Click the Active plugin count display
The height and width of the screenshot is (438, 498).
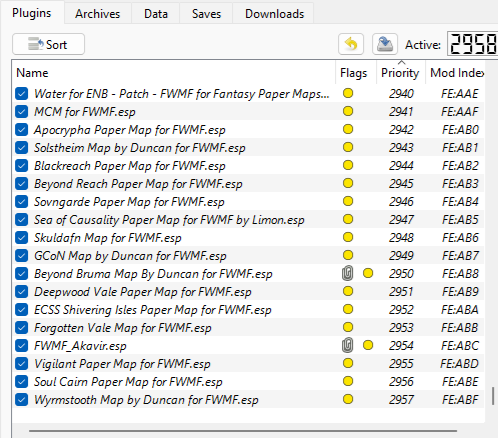coord(473,44)
